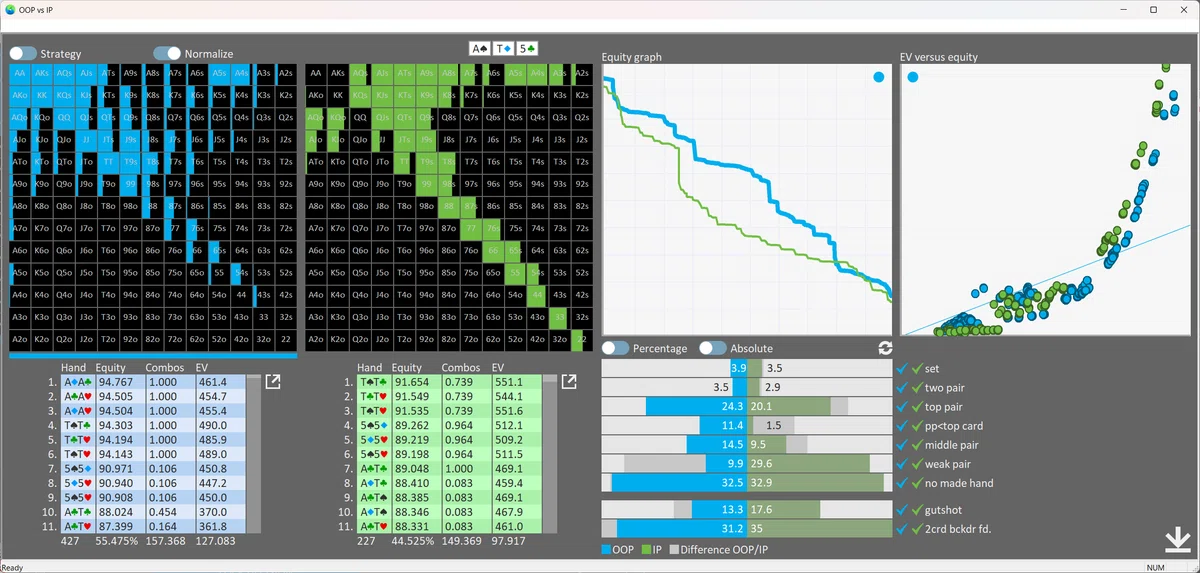Click the blue dot in the Equity graph corner
The width and height of the screenshot is (1200, 573).
coord(878,77)
